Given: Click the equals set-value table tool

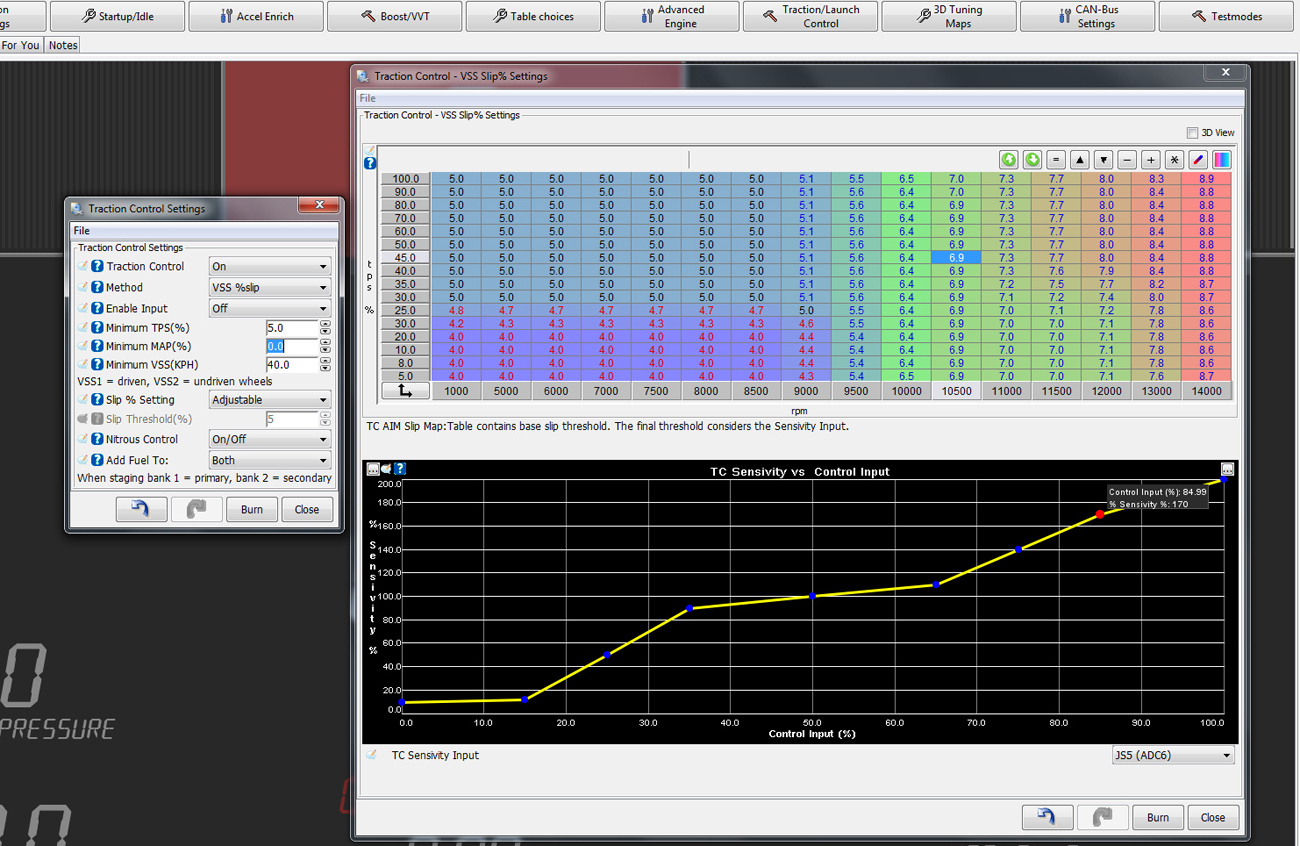Looking at the screenshot, I should click(1056, 160).
